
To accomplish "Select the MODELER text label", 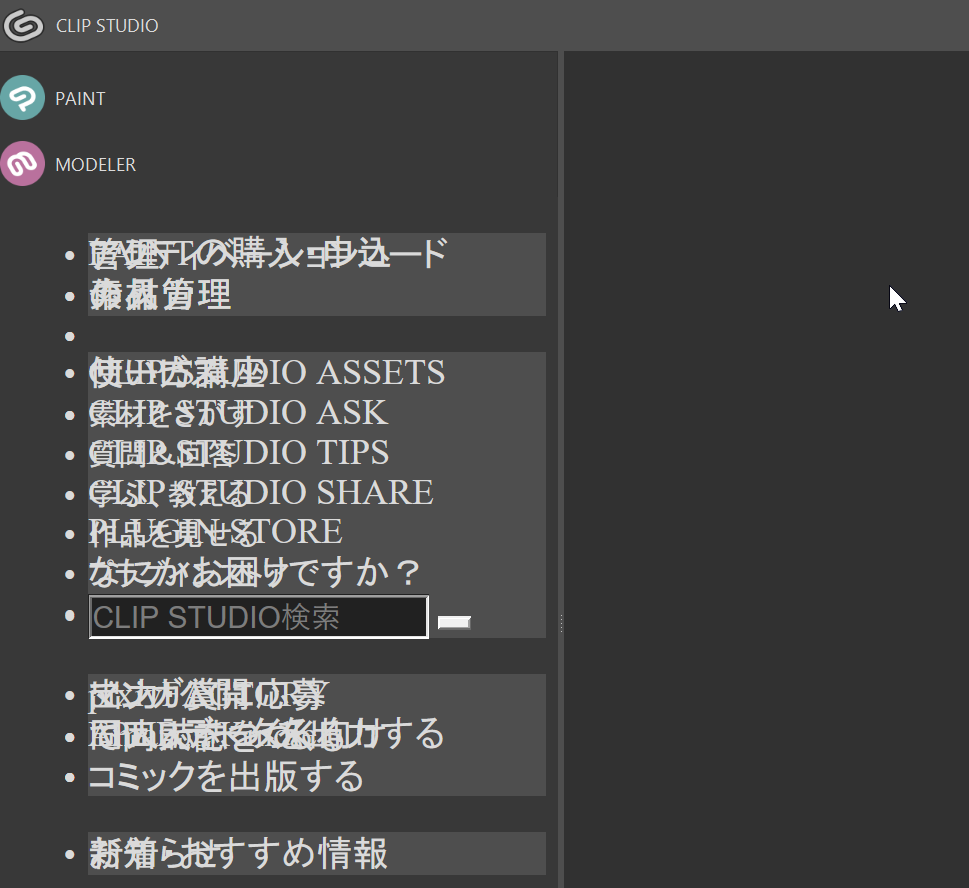I will (95, 165).
